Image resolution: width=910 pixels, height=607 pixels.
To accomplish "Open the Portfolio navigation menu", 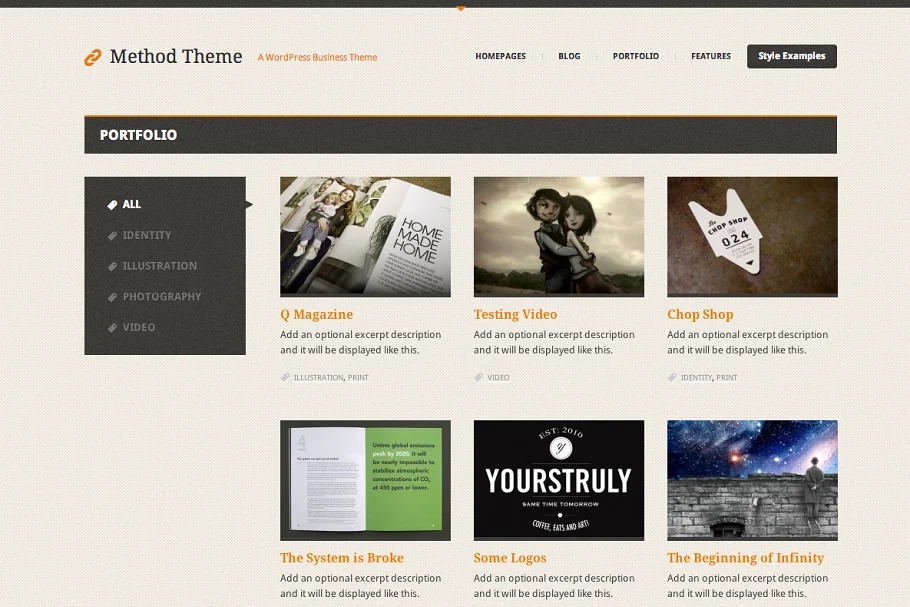I will coord(635,56).
